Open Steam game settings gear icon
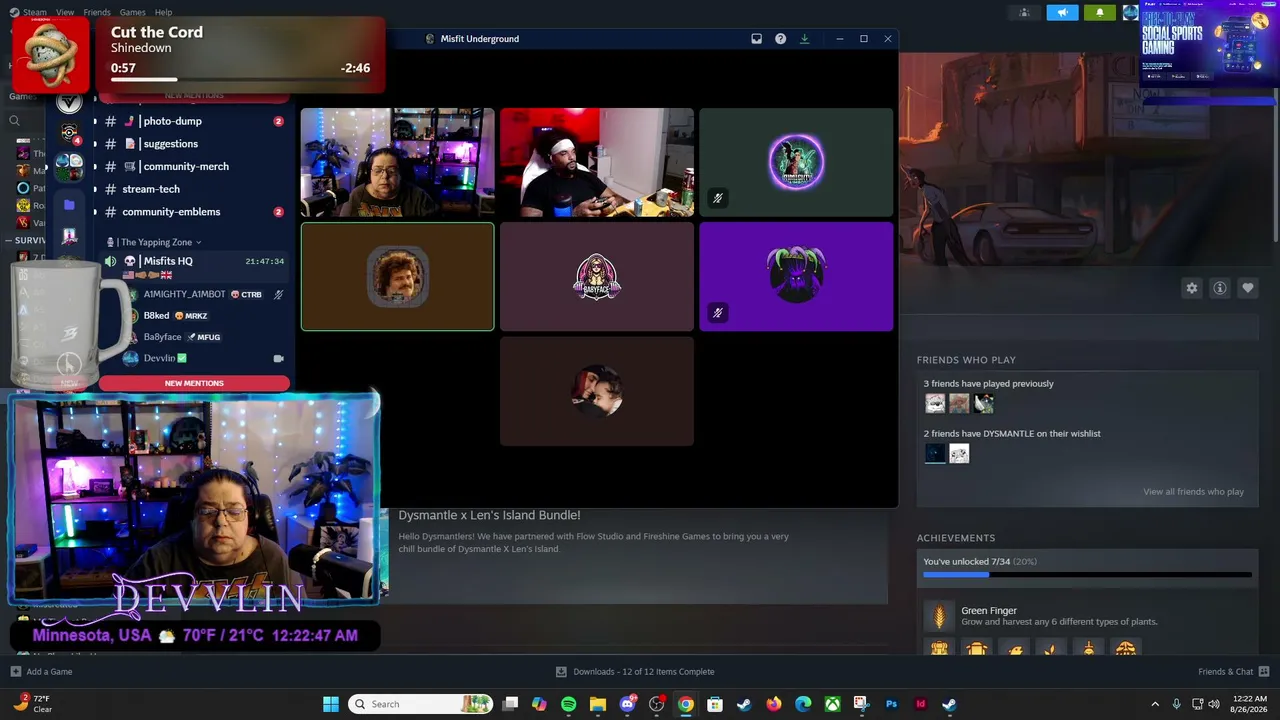Viewport: 1280px width, 720px height. click(1192, 288)
